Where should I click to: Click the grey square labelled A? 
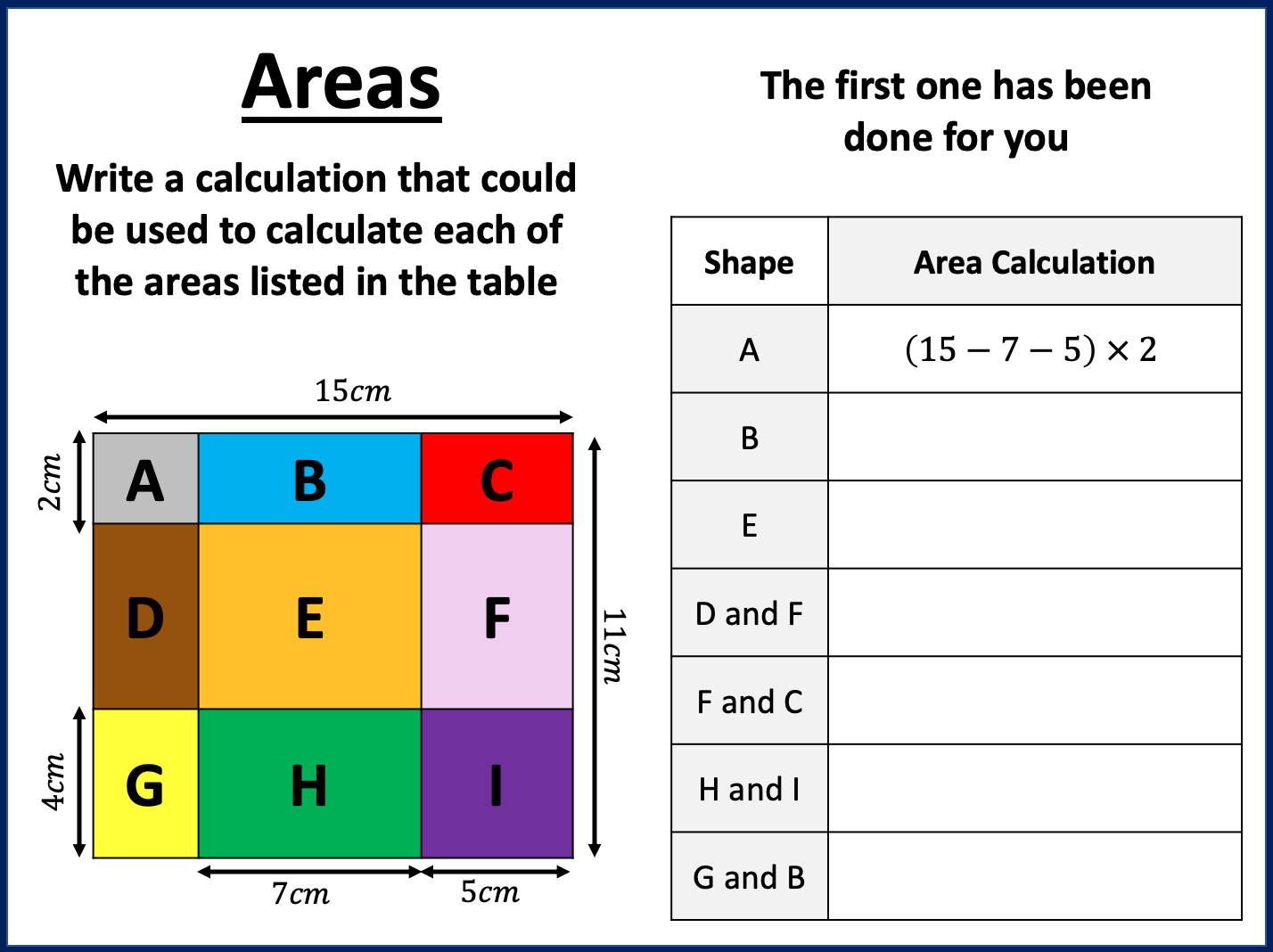pyautogui.click(x=145, y=479)
